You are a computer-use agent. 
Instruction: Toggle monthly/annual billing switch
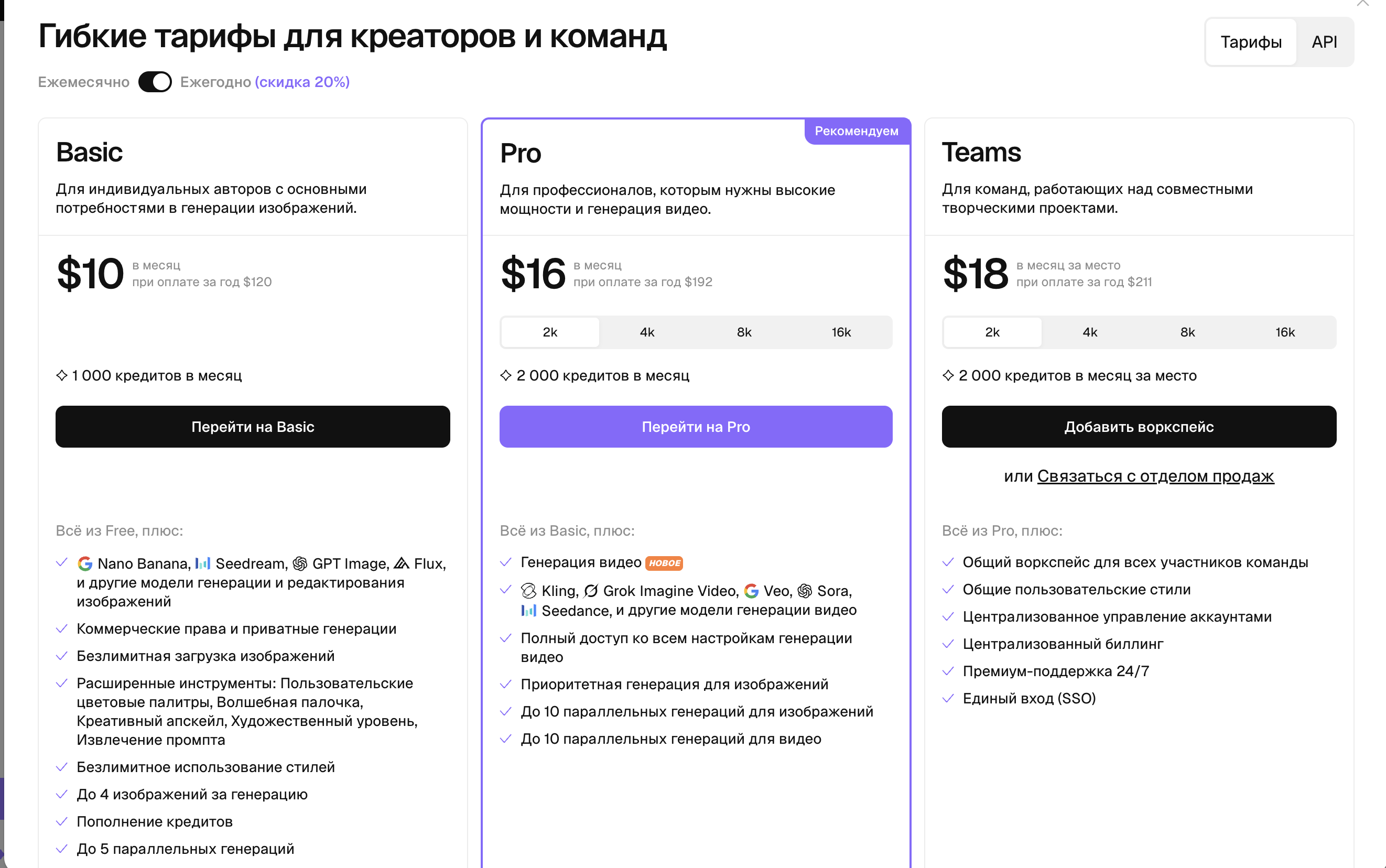pos(155,82)
